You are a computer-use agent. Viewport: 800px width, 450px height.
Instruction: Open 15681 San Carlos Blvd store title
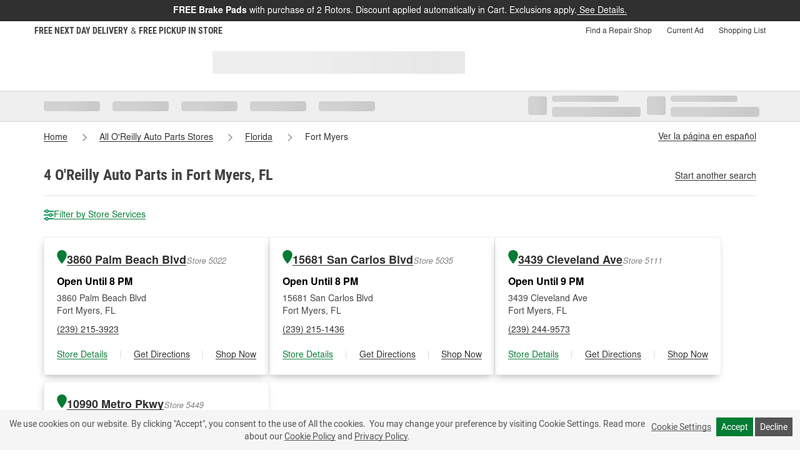click(353, 260)
